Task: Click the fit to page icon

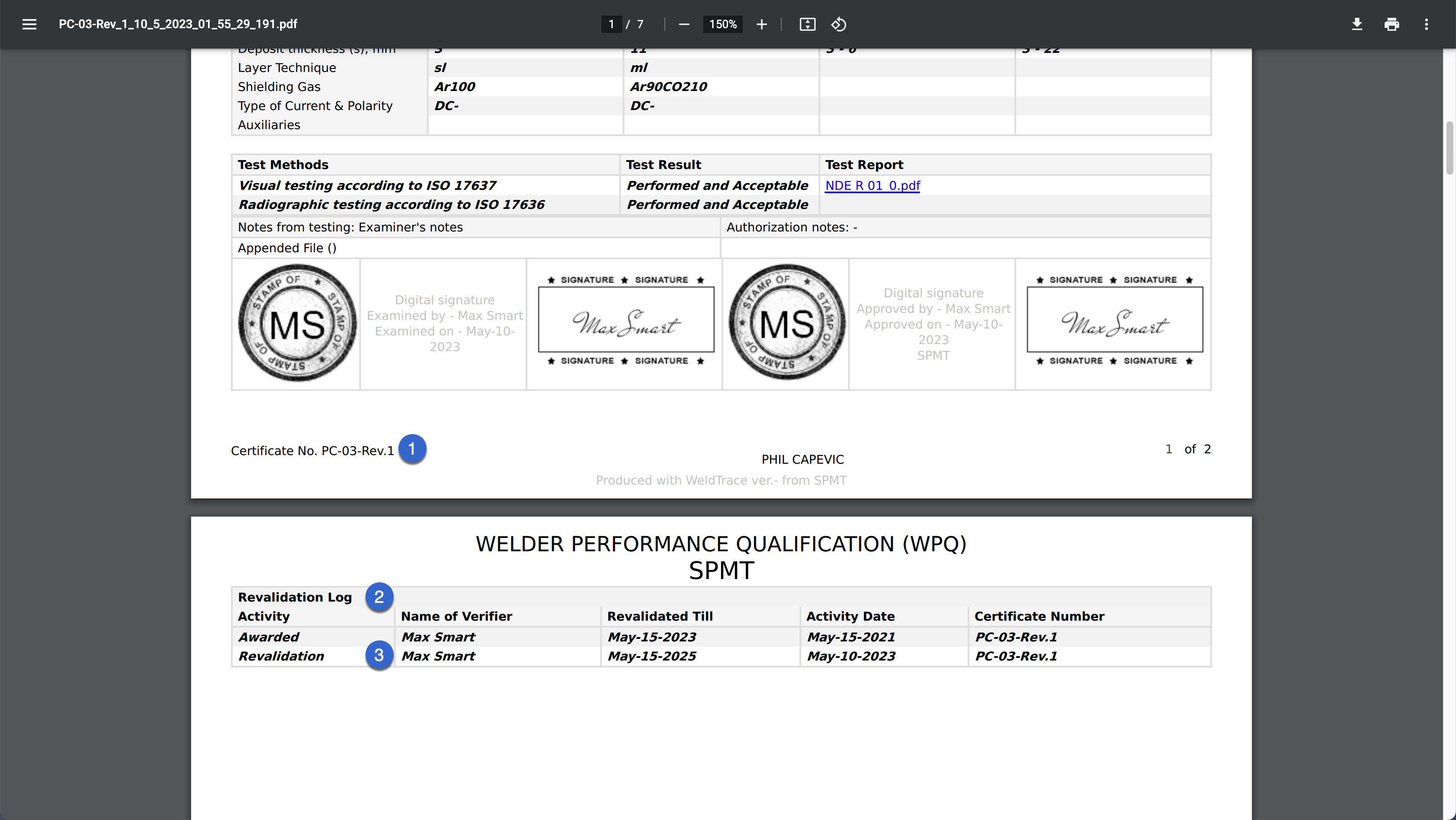Action: [x=807, y=24]
